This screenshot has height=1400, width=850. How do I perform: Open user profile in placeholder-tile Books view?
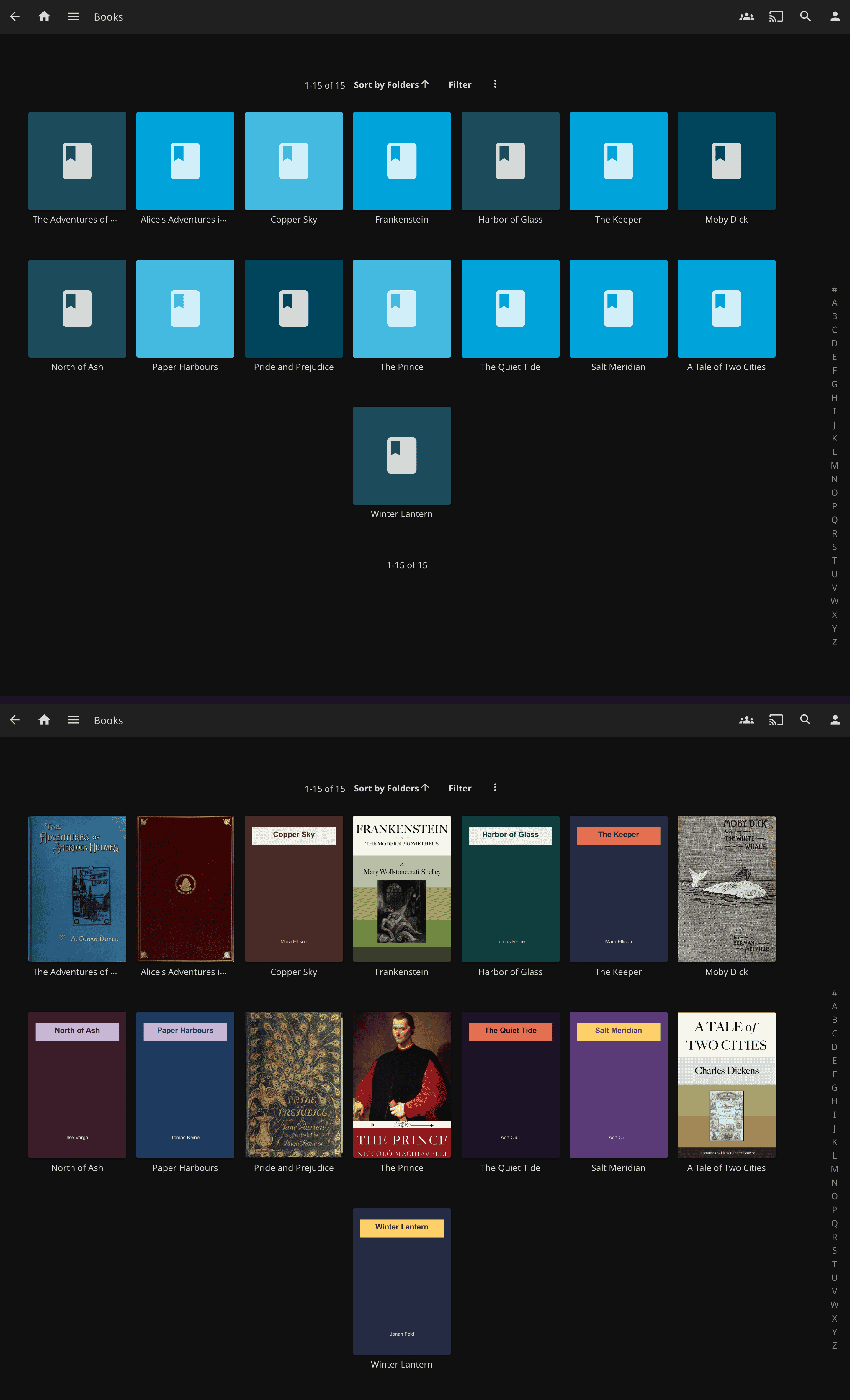835,17
